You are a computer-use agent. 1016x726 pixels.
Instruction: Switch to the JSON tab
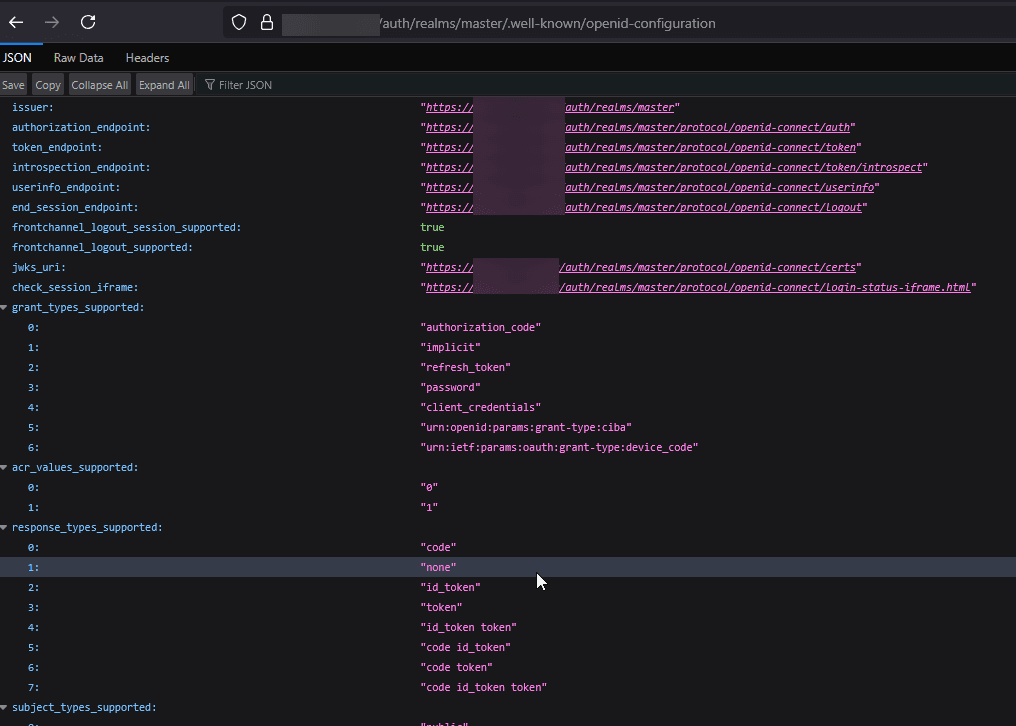pos(17,58)
